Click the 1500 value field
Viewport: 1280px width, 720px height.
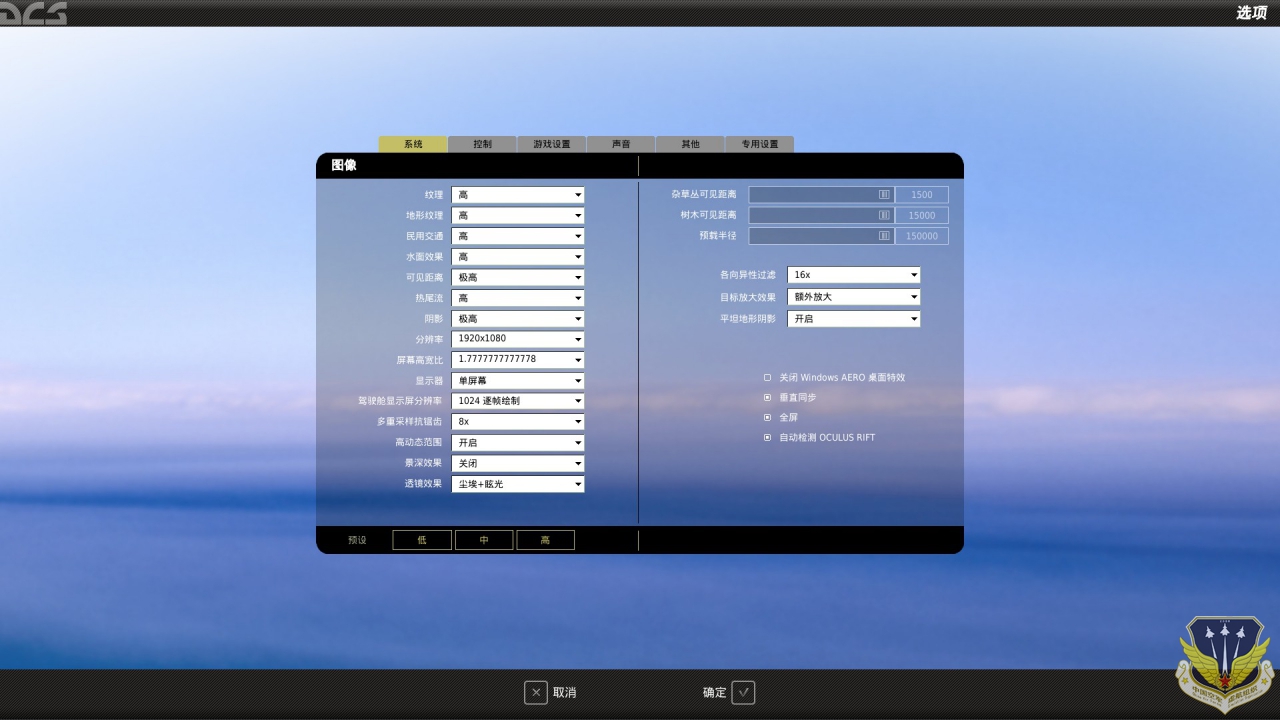click(x=922, y=195)
